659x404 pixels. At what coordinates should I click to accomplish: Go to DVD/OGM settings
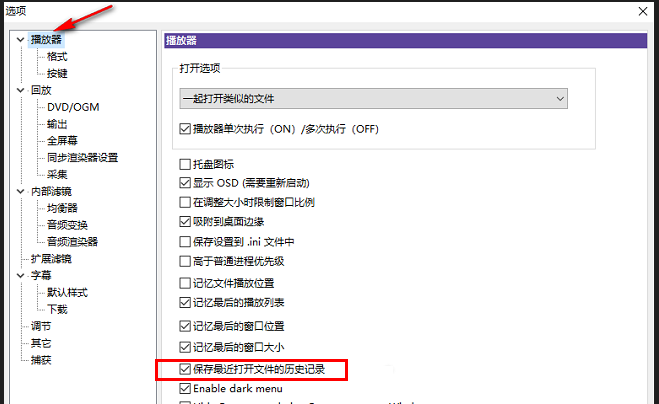pyautogui.click(x=73, y=107)
